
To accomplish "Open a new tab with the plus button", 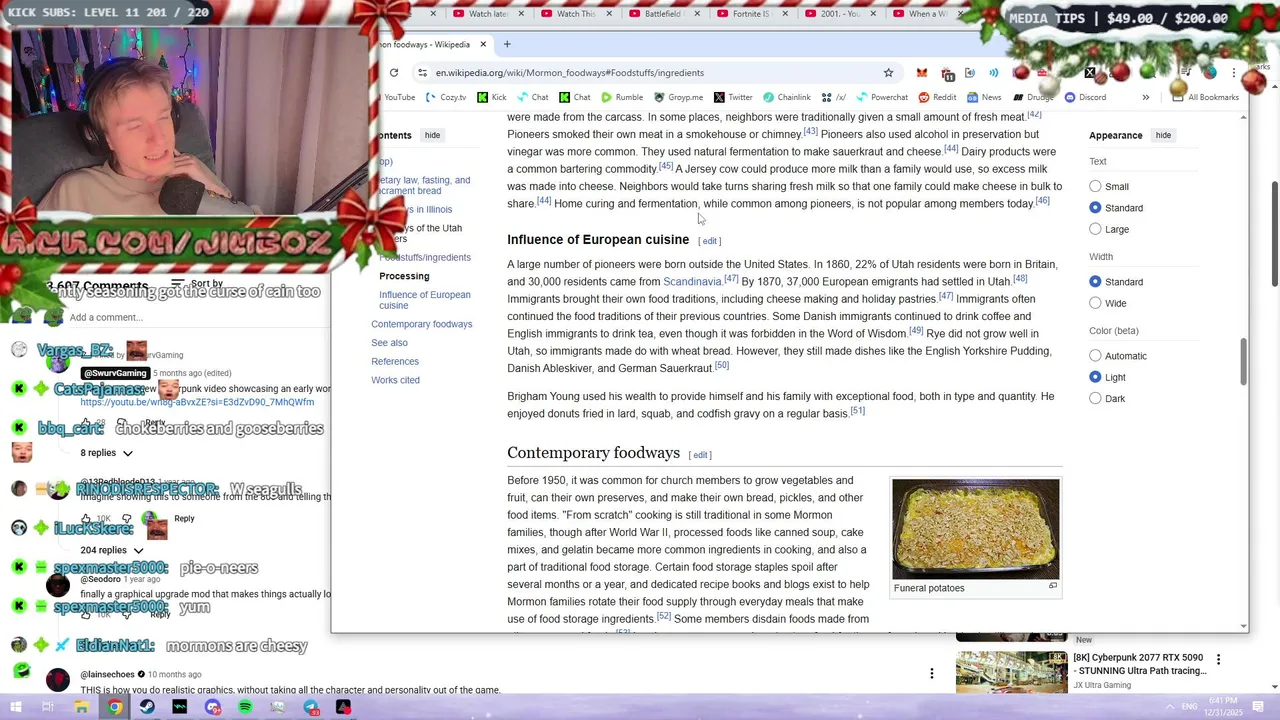I will click(507, 44).
